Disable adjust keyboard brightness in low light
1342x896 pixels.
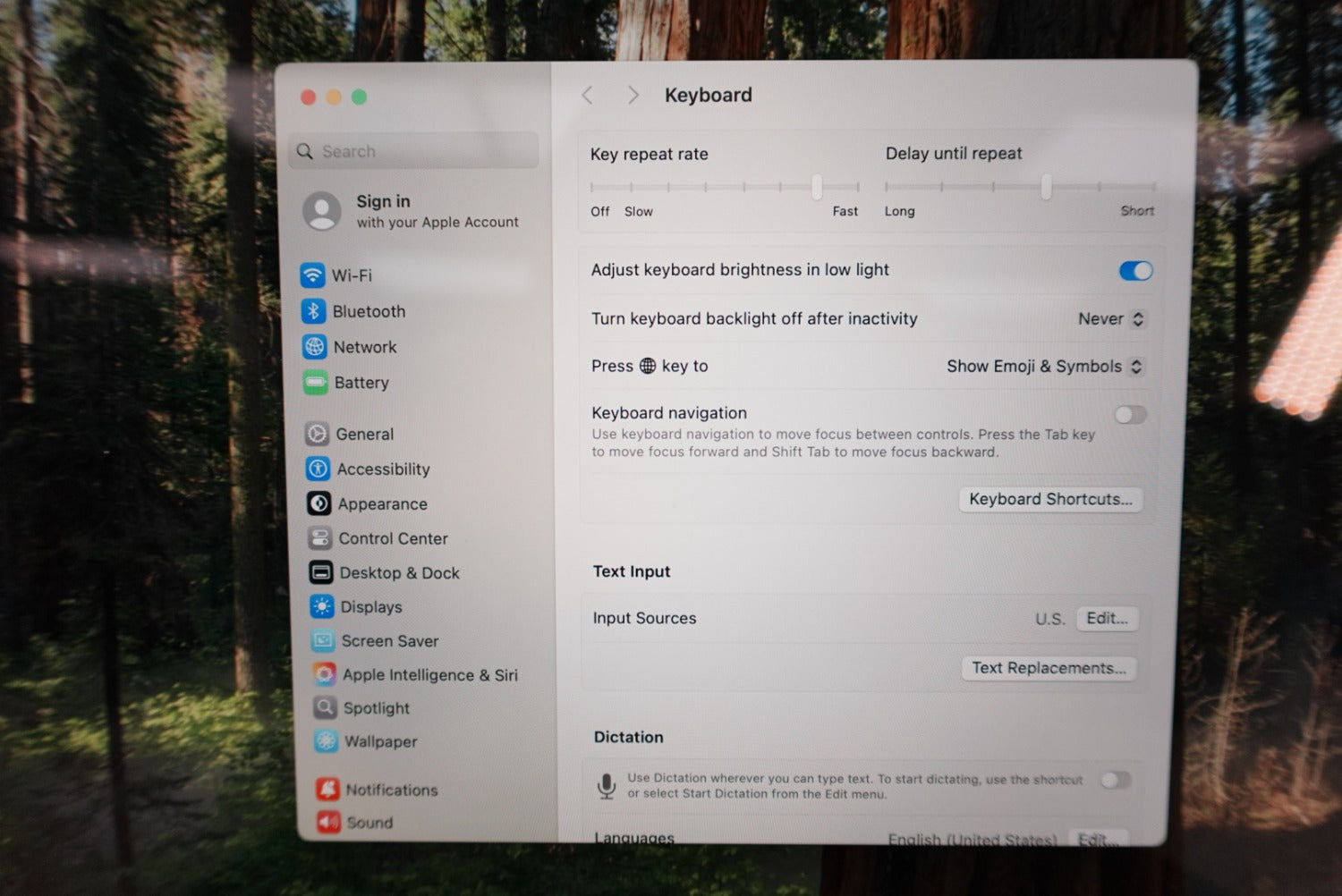(1135, 271)
